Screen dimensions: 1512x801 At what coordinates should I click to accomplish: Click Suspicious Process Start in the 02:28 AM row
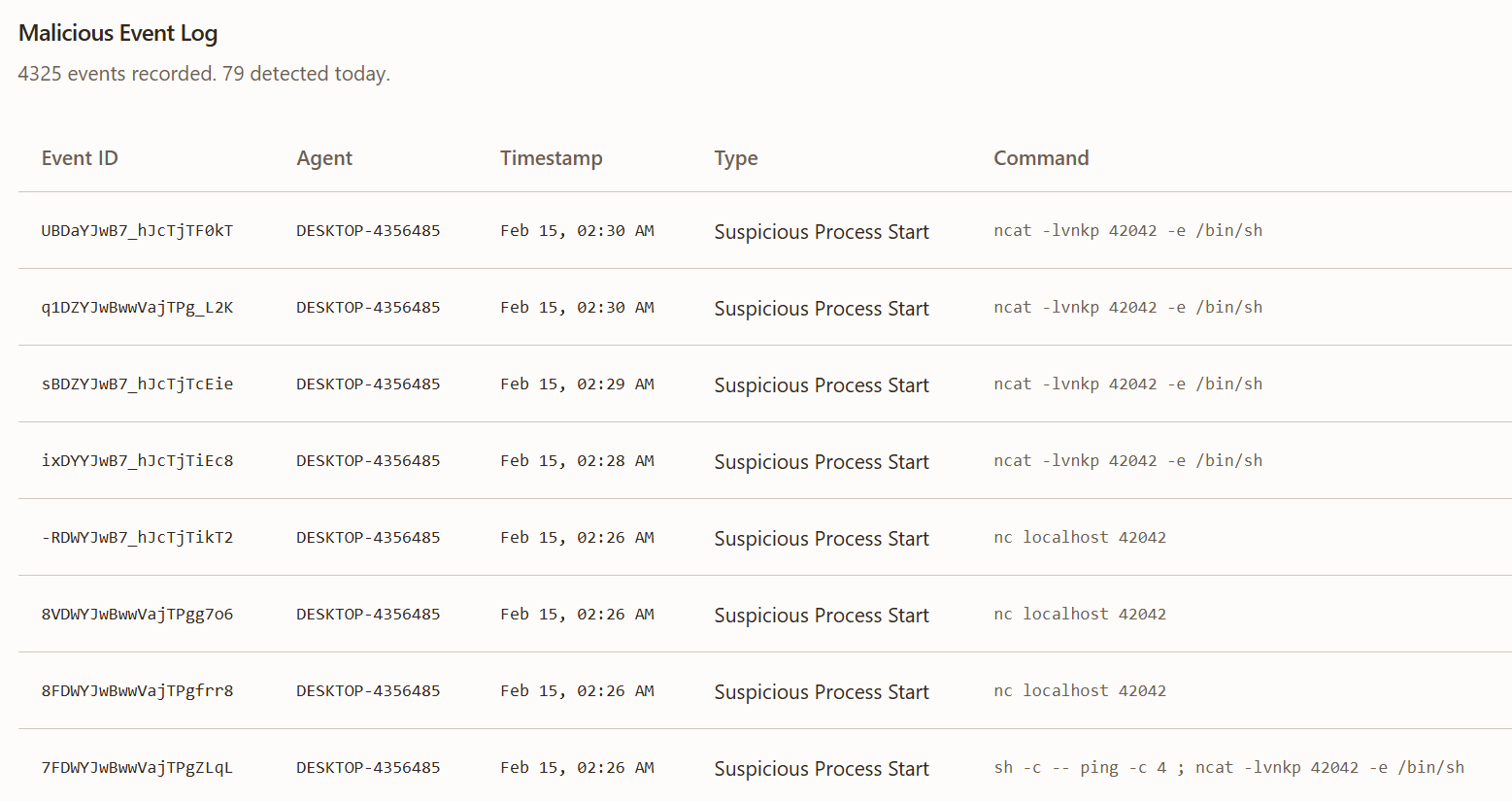tap(821, 462)
